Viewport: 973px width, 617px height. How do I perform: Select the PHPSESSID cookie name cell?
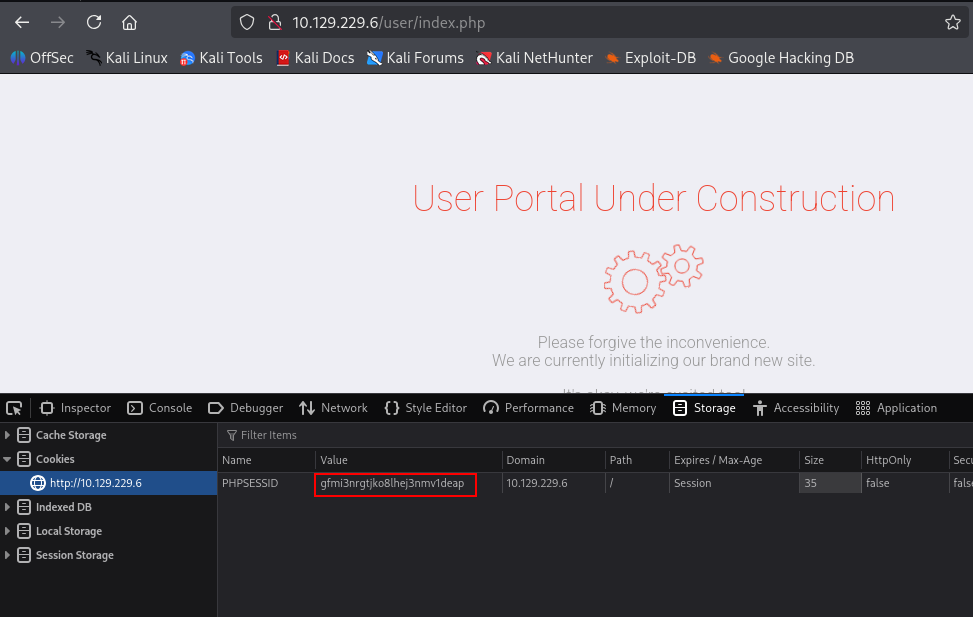click(266, 483)
